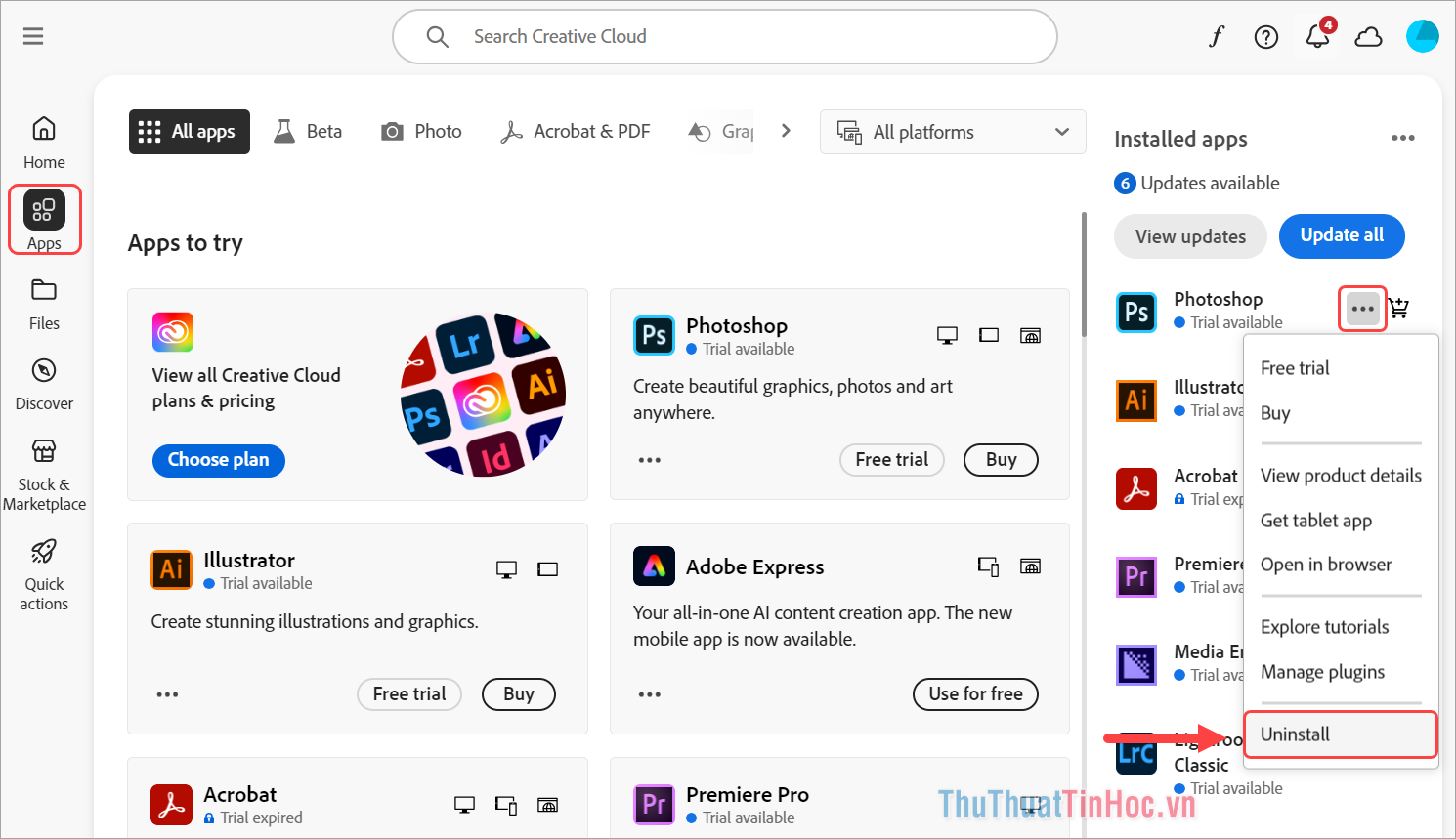This screenshot has width=1456, height=839.
Task: Click Use for free on Adobe Express
Action: coord(976,694)
